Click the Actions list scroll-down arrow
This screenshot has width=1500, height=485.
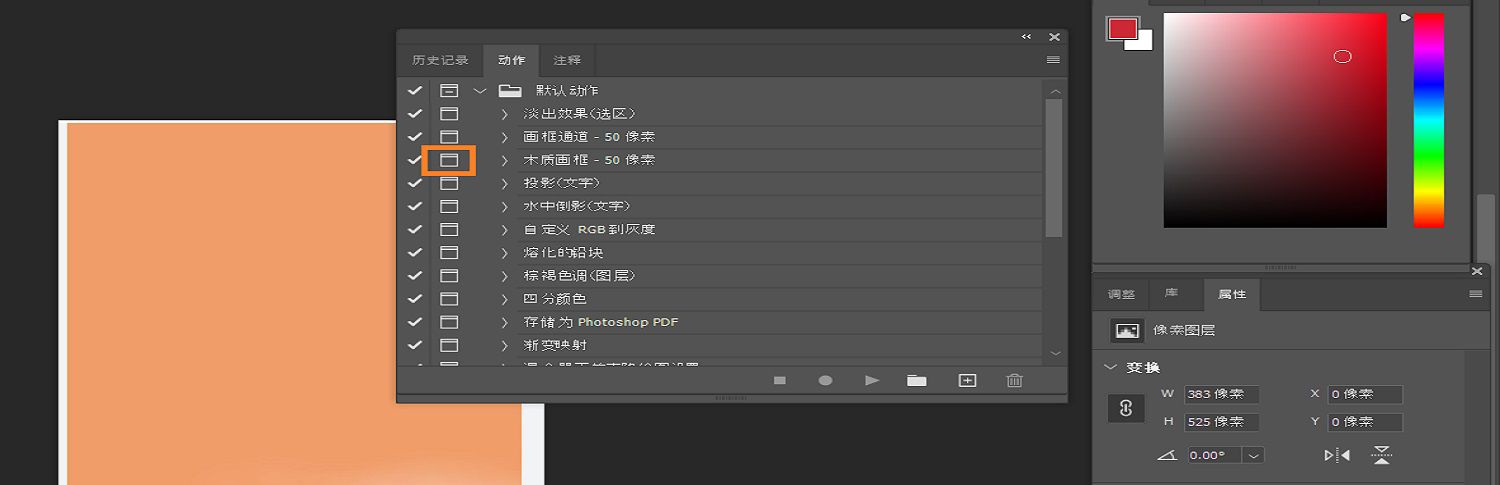tap(1054, 353)
